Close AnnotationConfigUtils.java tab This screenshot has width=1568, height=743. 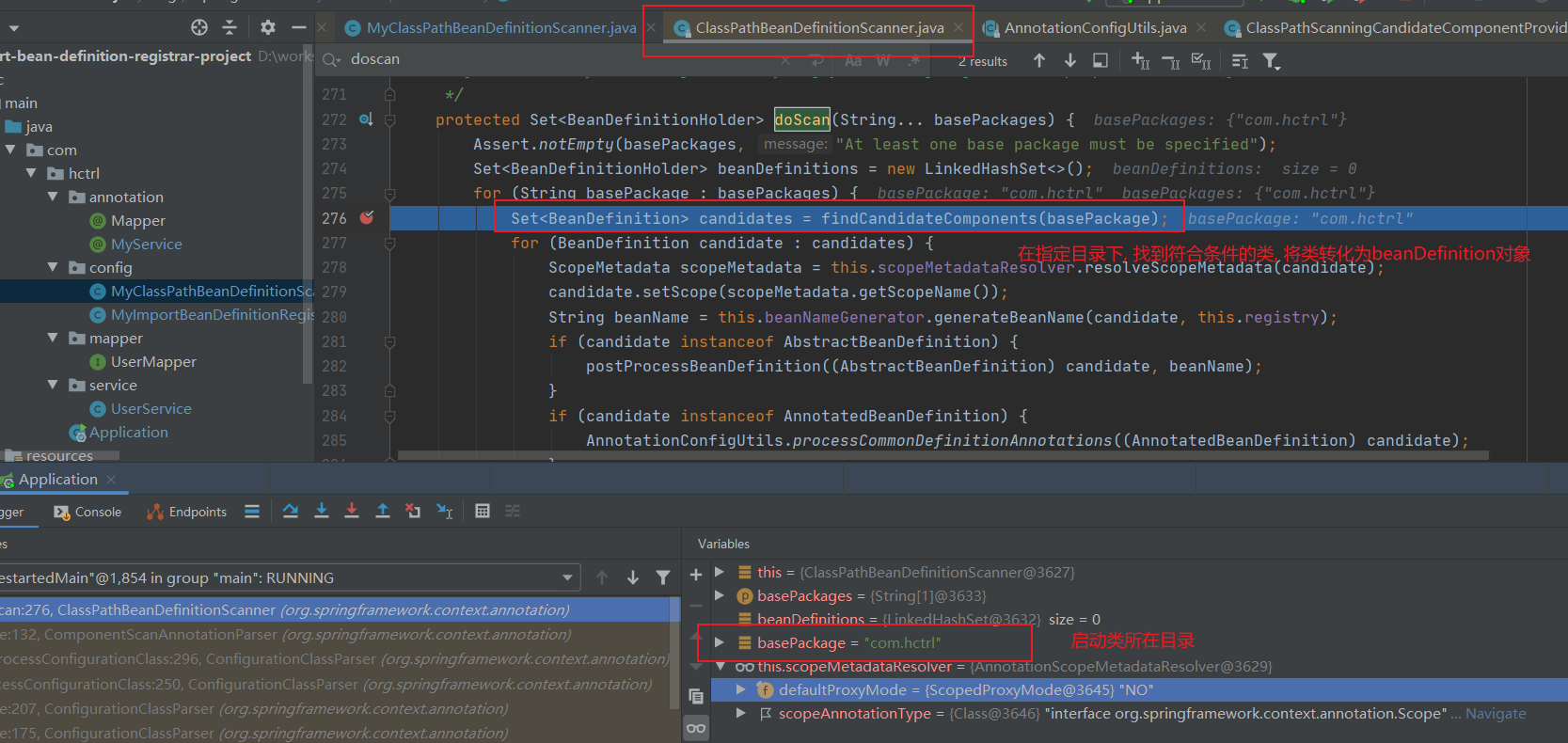(x=1201, y=28)
